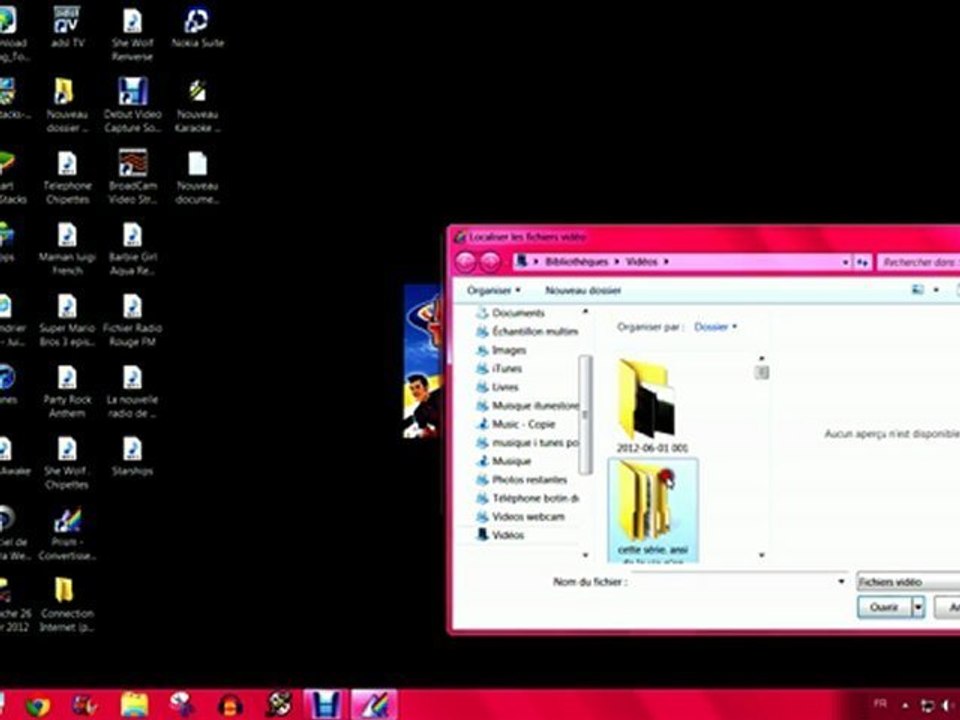Open the file explorer taskbar icon
The image size is (960, 720).
point(134,705)
